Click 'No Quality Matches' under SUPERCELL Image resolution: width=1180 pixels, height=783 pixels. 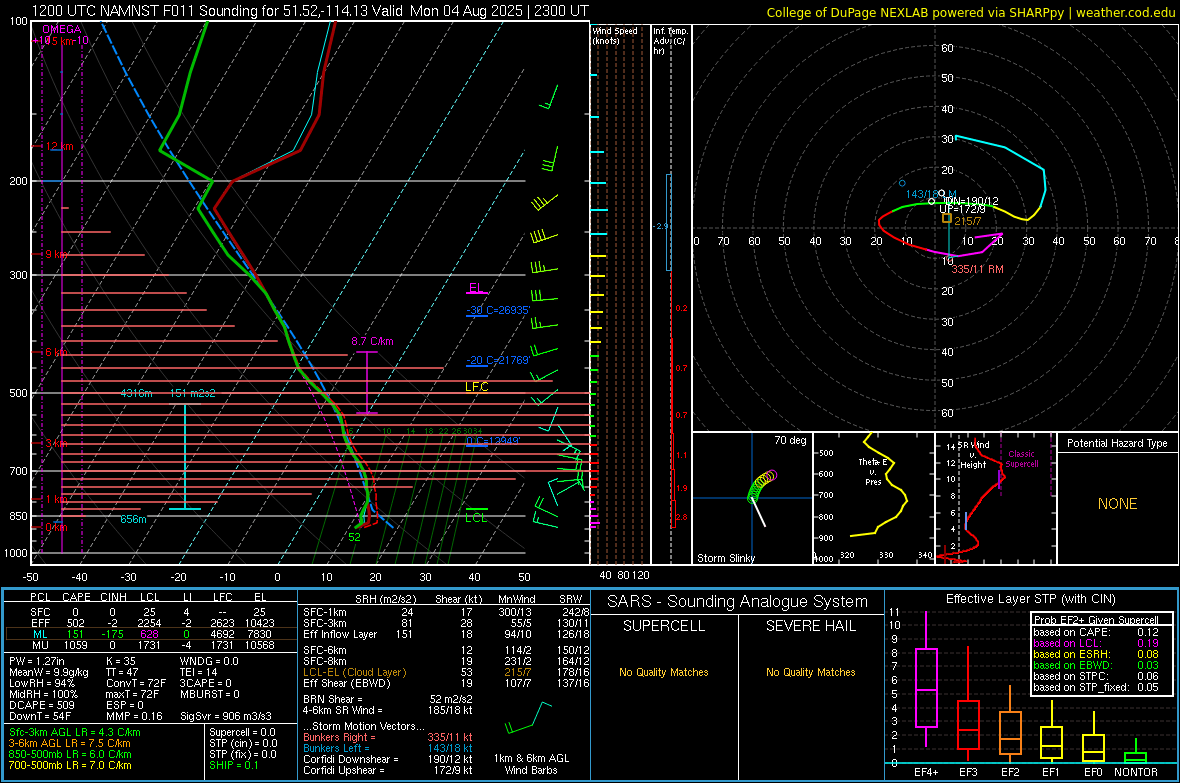664,672
